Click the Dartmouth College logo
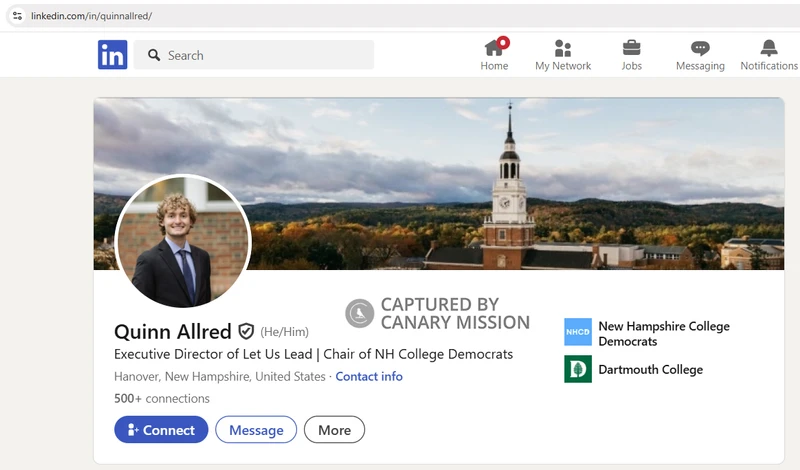Viewport: 800px width, 470px height. point(578,369)
